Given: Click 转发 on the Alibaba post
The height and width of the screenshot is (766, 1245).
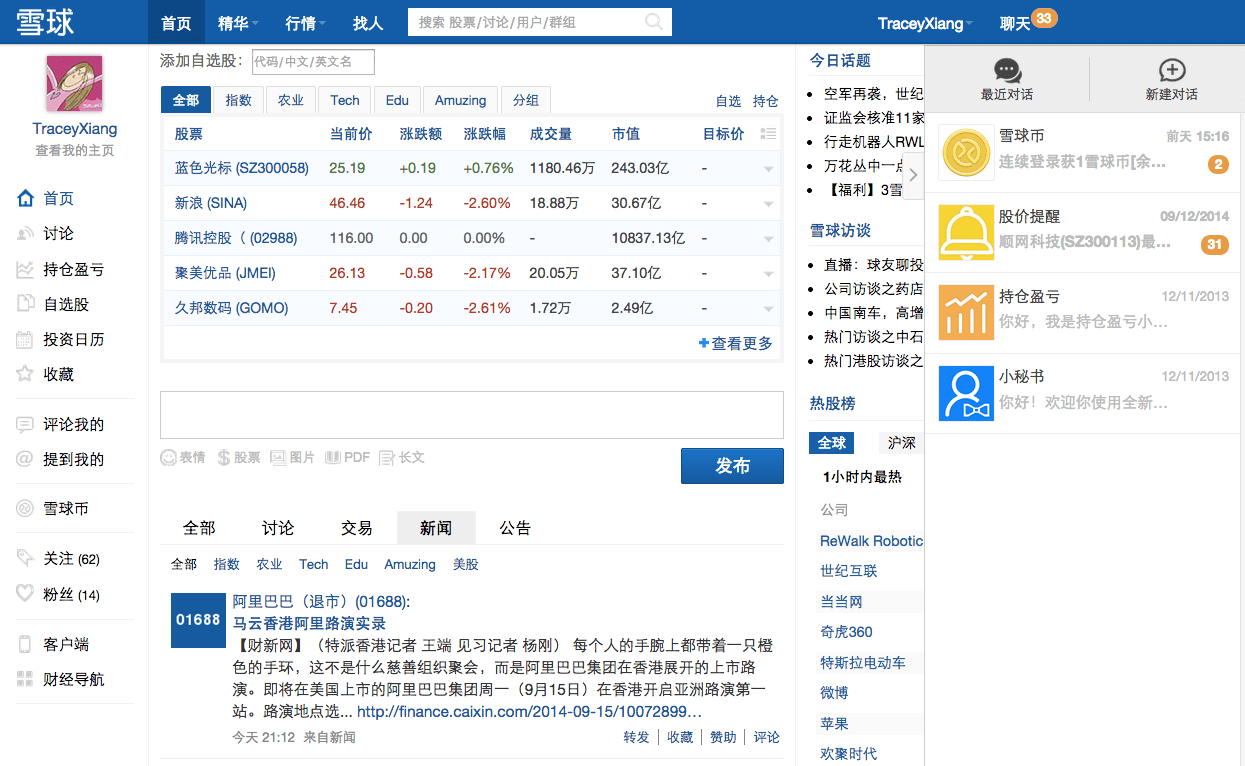Looking at the screenshot, I should [636, 737].
